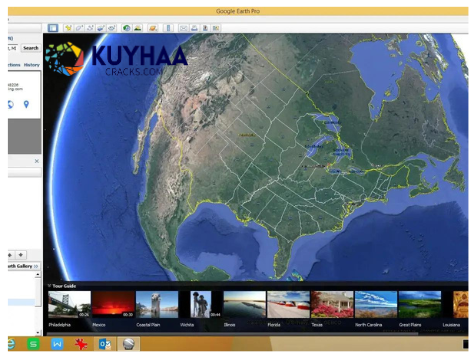Open the Ruler tool
Screen dimensions: 469x361
click(x=168, y=28)
